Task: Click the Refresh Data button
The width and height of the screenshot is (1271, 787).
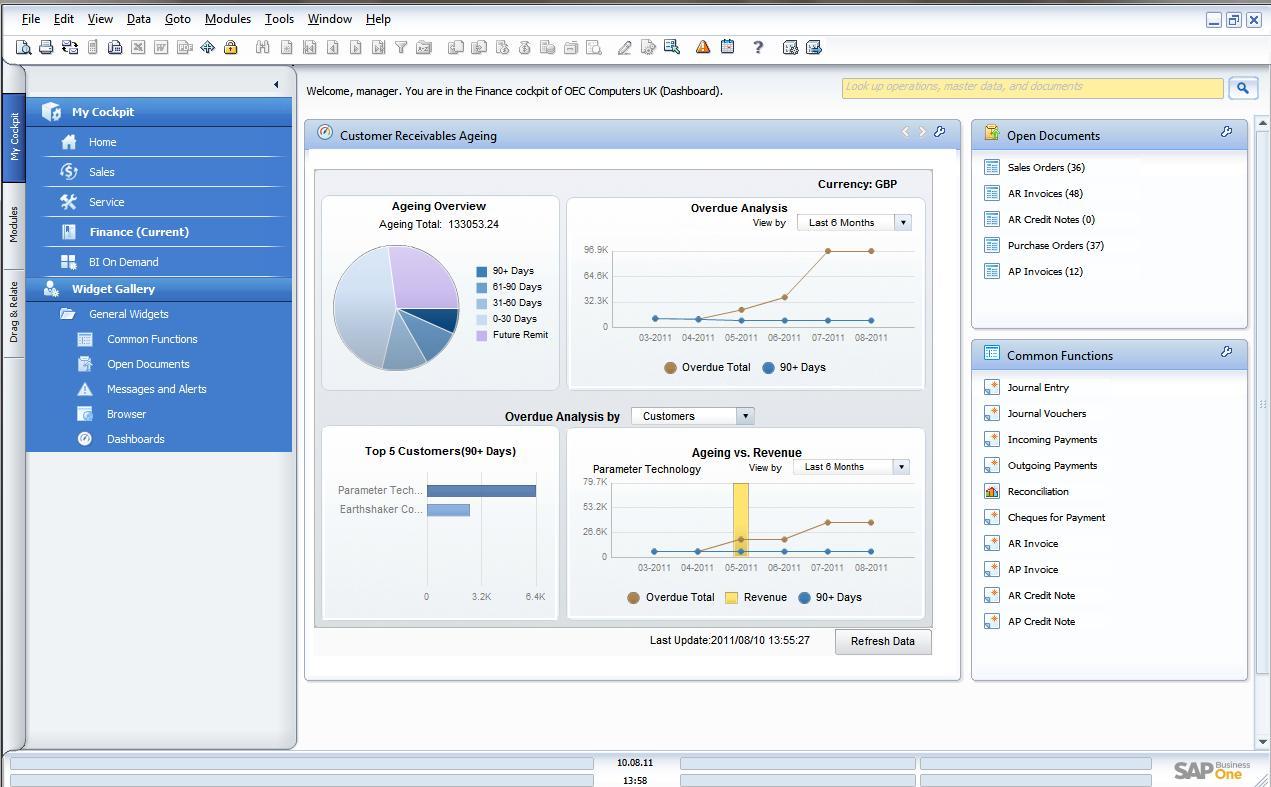Action: point(882,641)
